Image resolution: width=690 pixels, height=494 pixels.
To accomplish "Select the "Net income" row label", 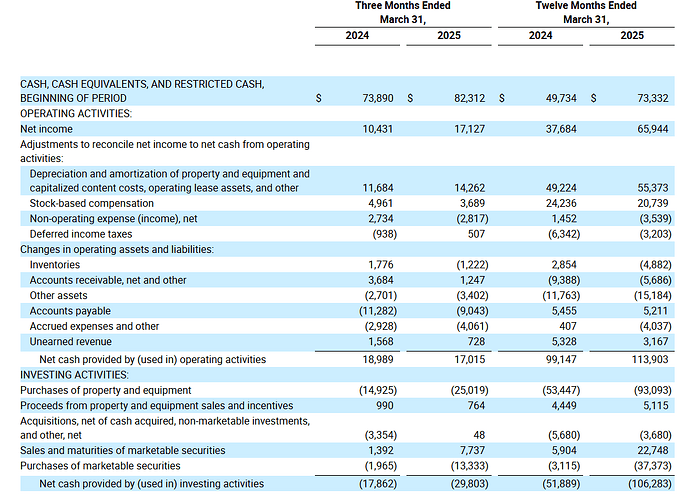I will click(48, 129).
